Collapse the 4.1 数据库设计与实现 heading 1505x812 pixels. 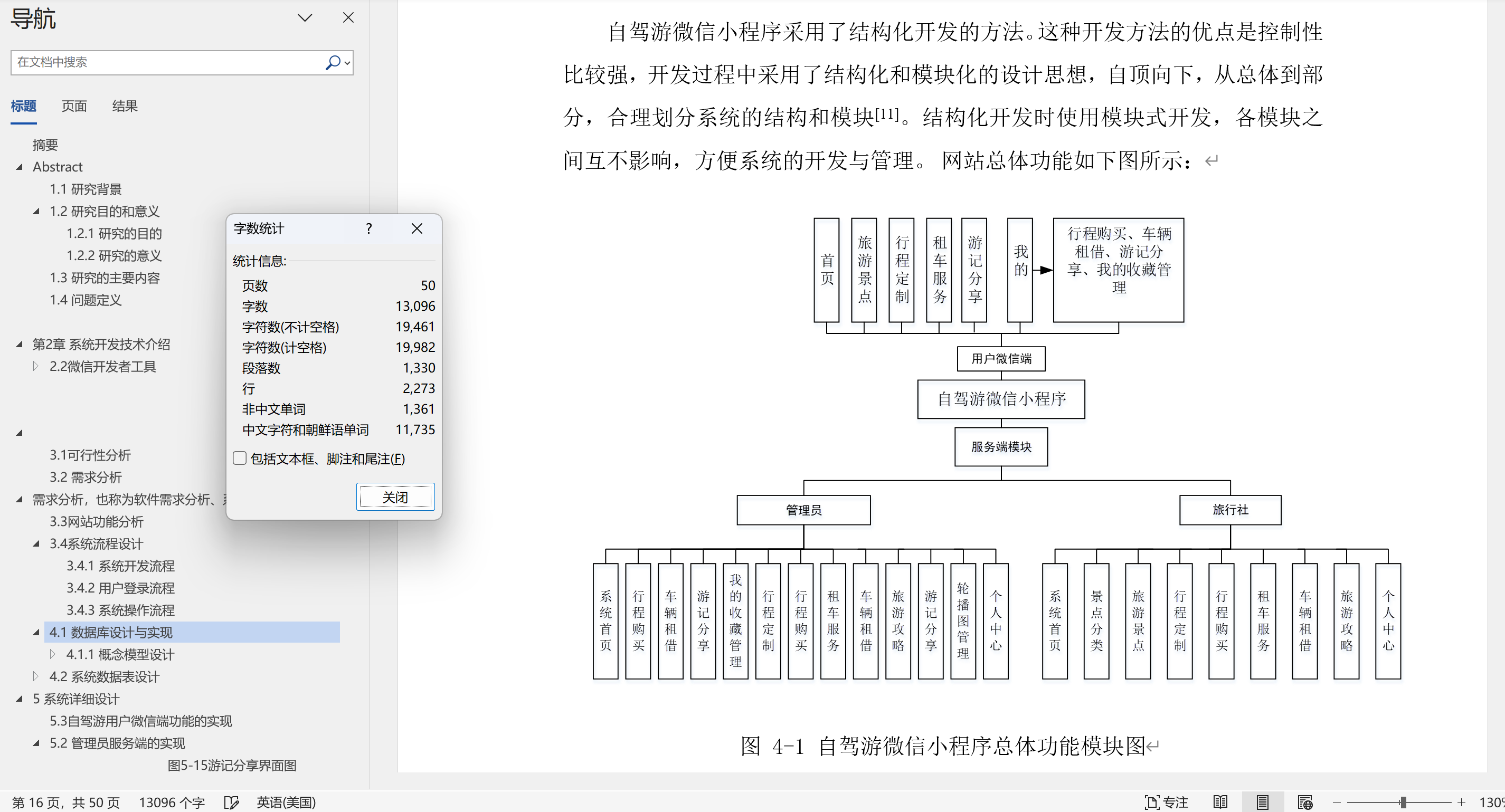(36, 632)
